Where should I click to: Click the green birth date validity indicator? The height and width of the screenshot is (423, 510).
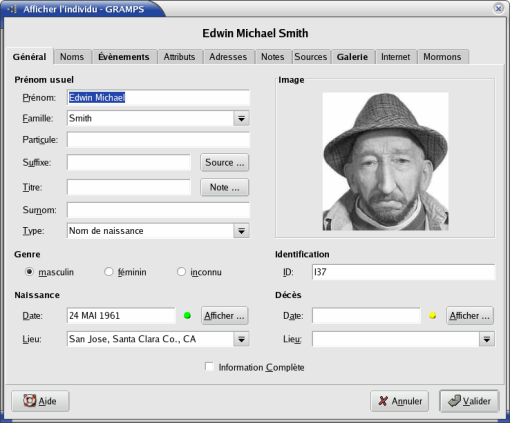point(187,315)
